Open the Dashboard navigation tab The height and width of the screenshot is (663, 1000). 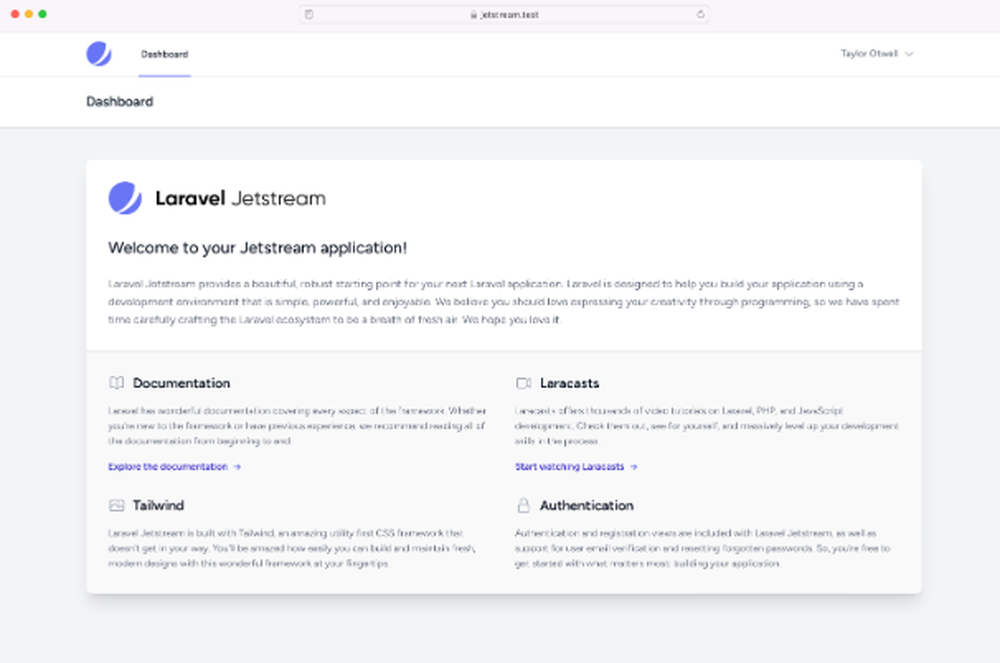click(x=165, y=54)
